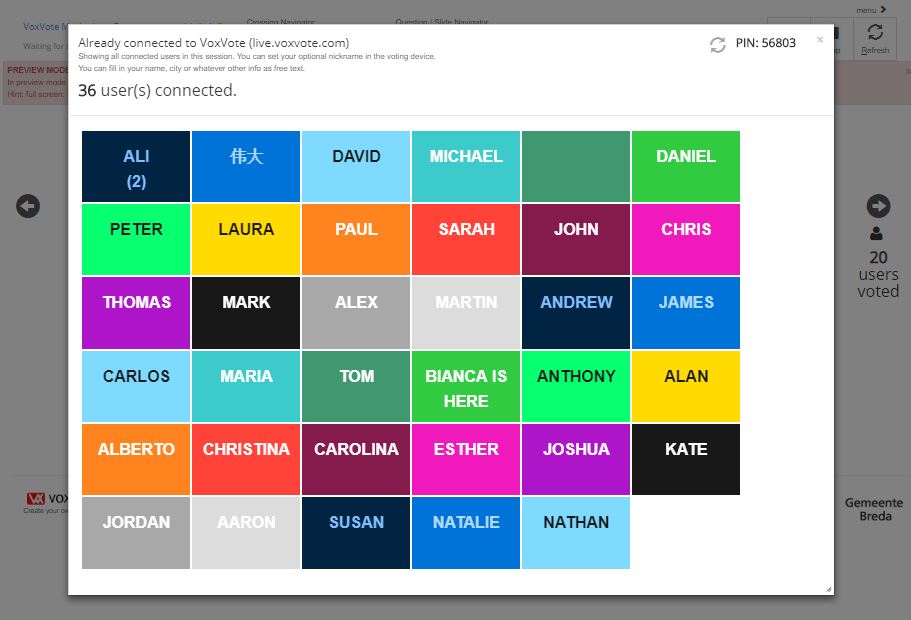
Task: Click the yellow LAURA tile
Action: pyautogui.click(x=246, y=240)
